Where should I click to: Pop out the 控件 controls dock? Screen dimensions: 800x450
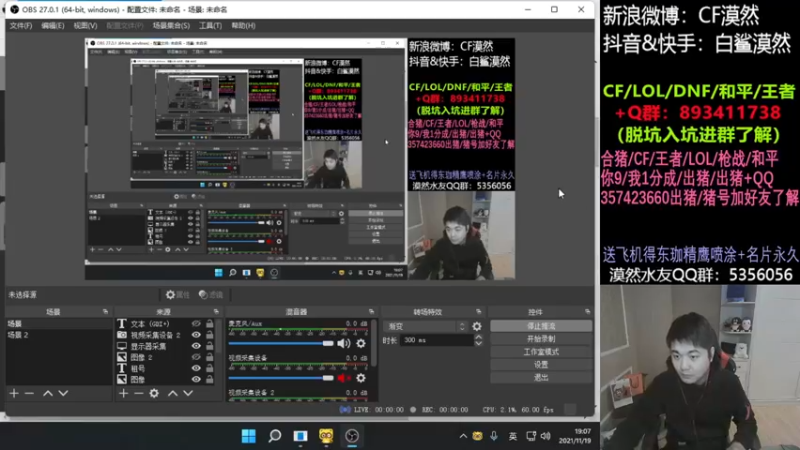(x=588, y=311)
